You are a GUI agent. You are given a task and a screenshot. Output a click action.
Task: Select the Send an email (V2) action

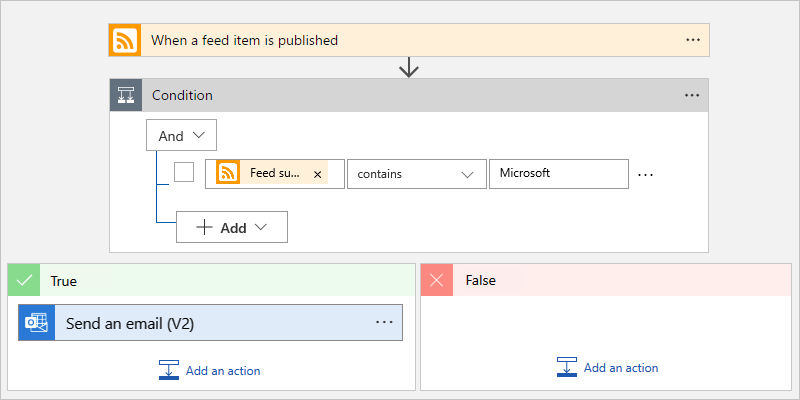point(210,323)
